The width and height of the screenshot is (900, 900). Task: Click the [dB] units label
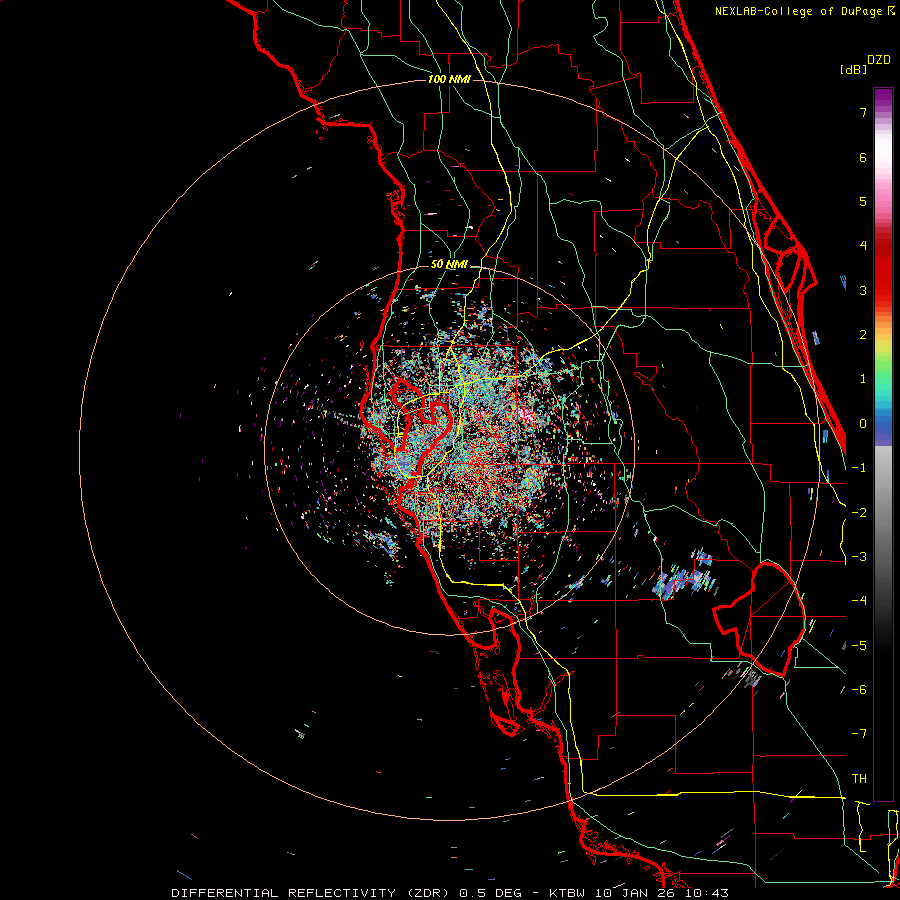854,69
